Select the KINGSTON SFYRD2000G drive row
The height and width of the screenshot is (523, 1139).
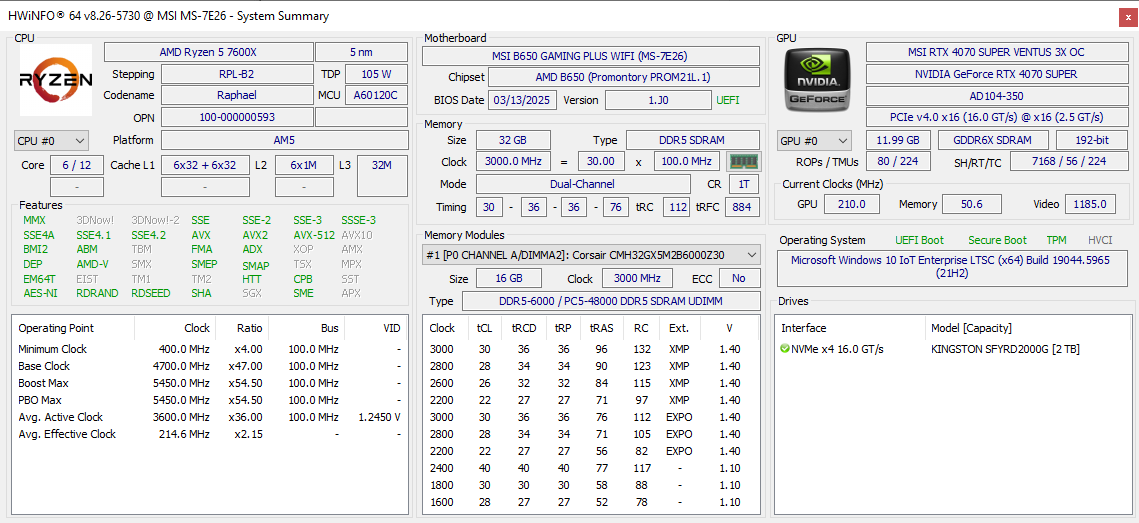coord(952,349)
